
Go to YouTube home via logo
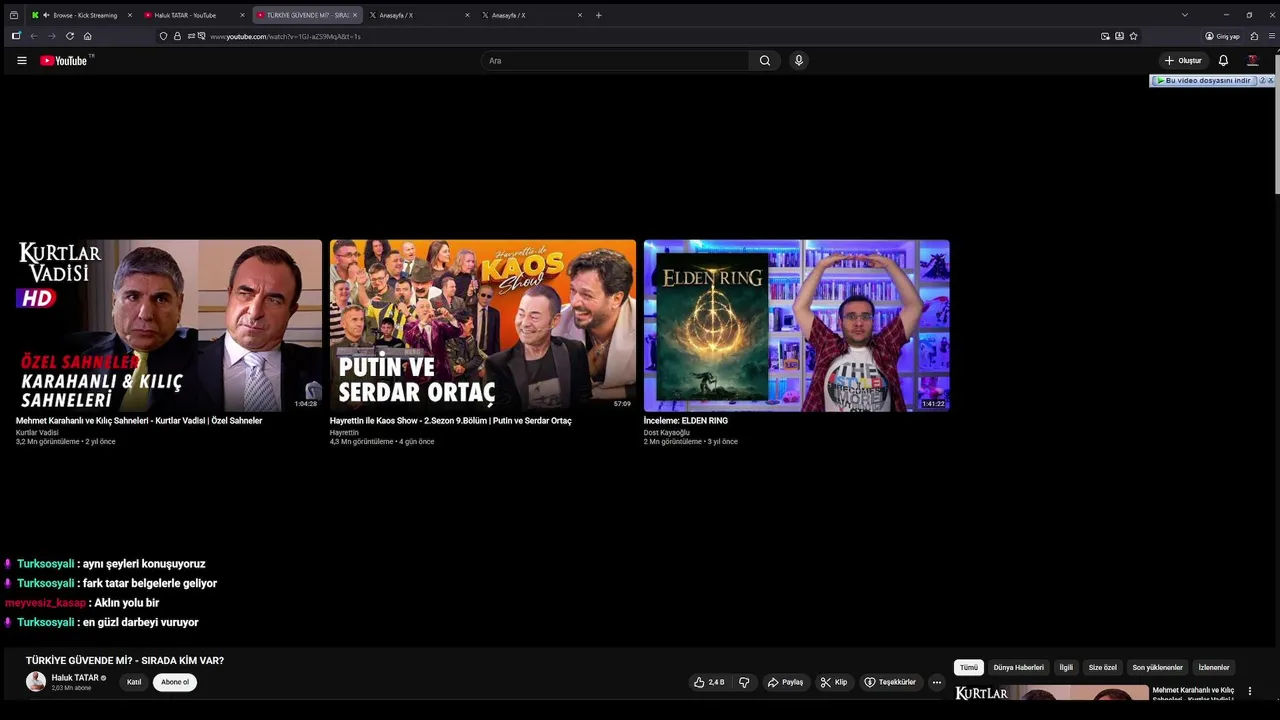click(x=66, y=61)
